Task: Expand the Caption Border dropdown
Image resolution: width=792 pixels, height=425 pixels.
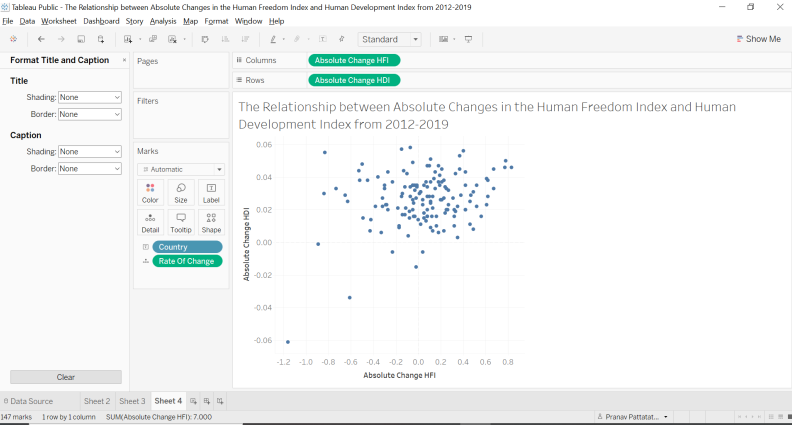Action: [90, 169]
